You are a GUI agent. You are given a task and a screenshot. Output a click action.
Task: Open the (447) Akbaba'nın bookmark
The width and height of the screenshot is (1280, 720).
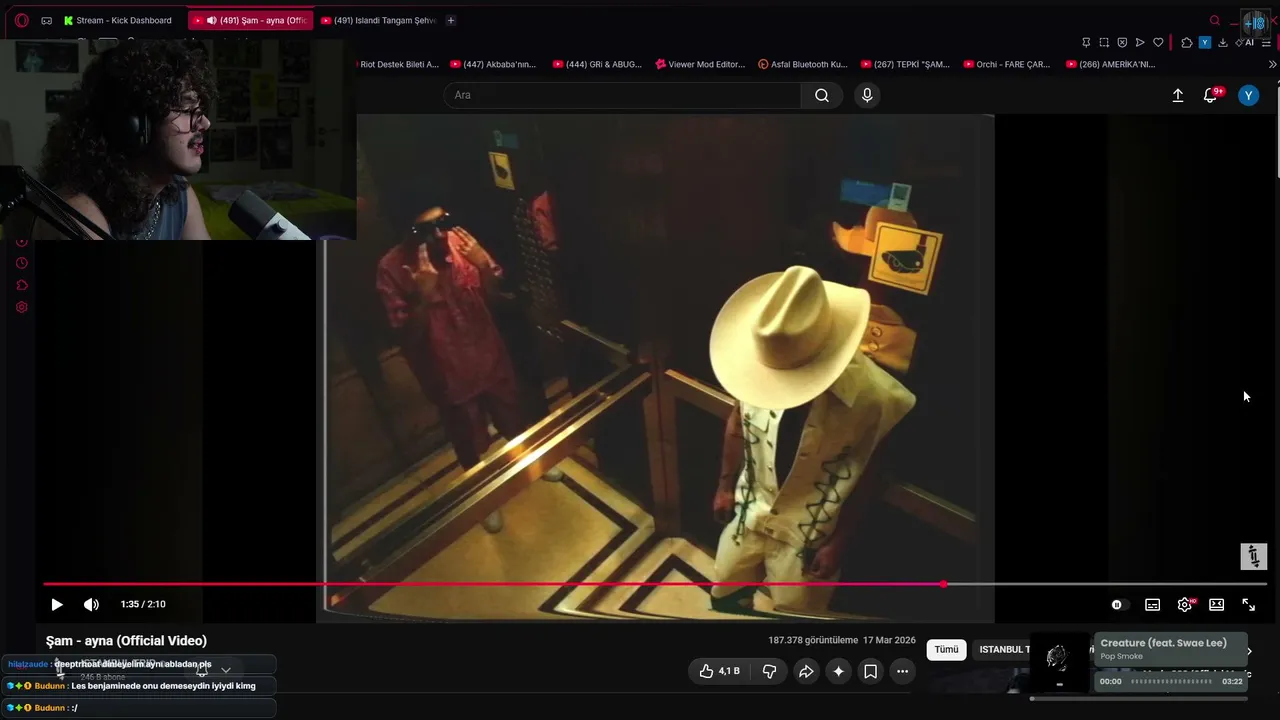click(x=493, y=64)
